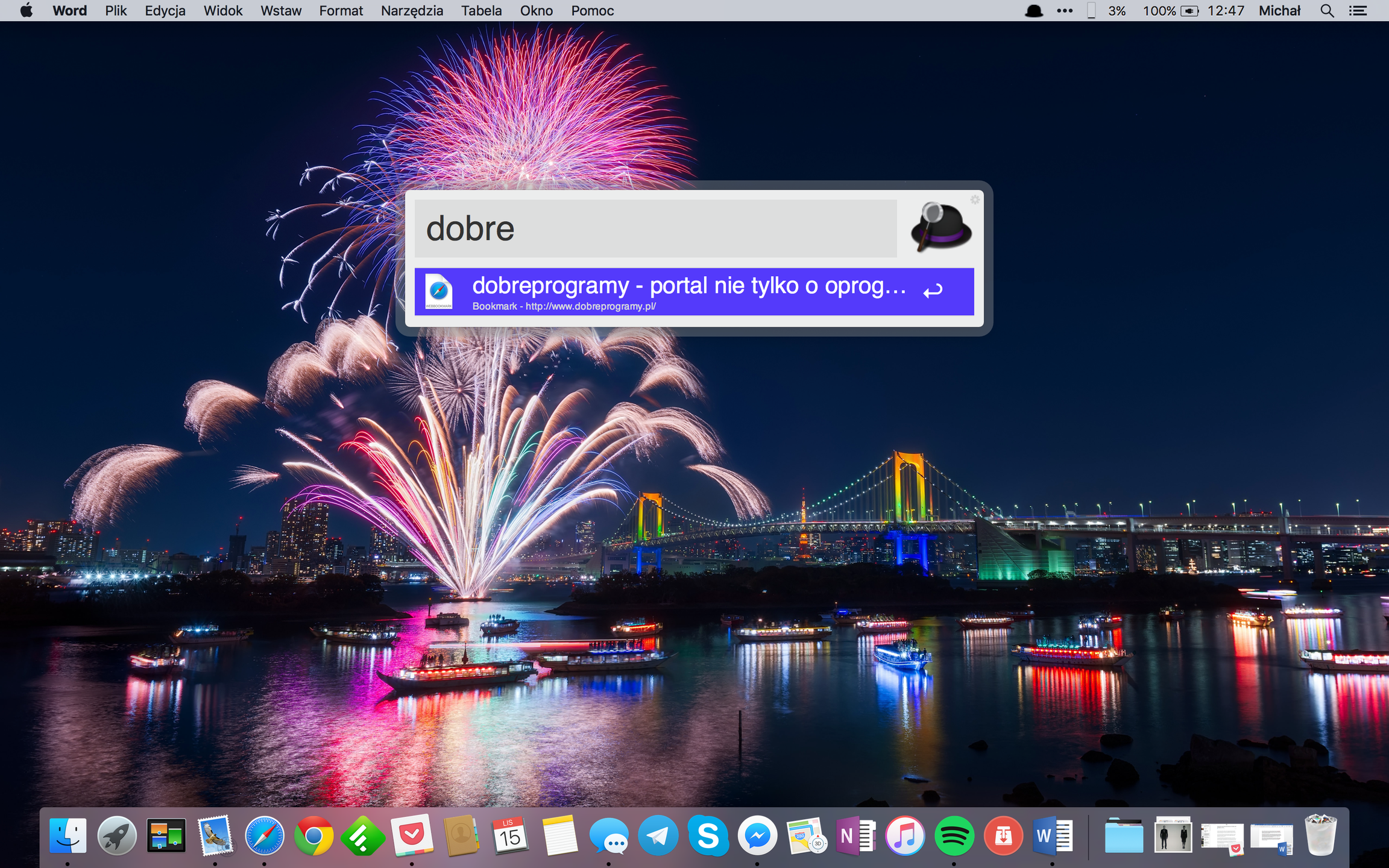Viewport: 1389px width, 868px height.
Task: Open the Tabela menu in Word
Action: pyautogui.click(x=481, y=11)
